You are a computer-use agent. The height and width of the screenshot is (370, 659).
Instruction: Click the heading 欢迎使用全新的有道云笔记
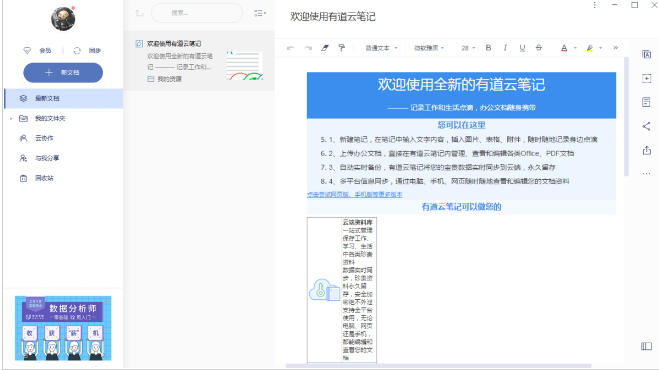[461, 85]
